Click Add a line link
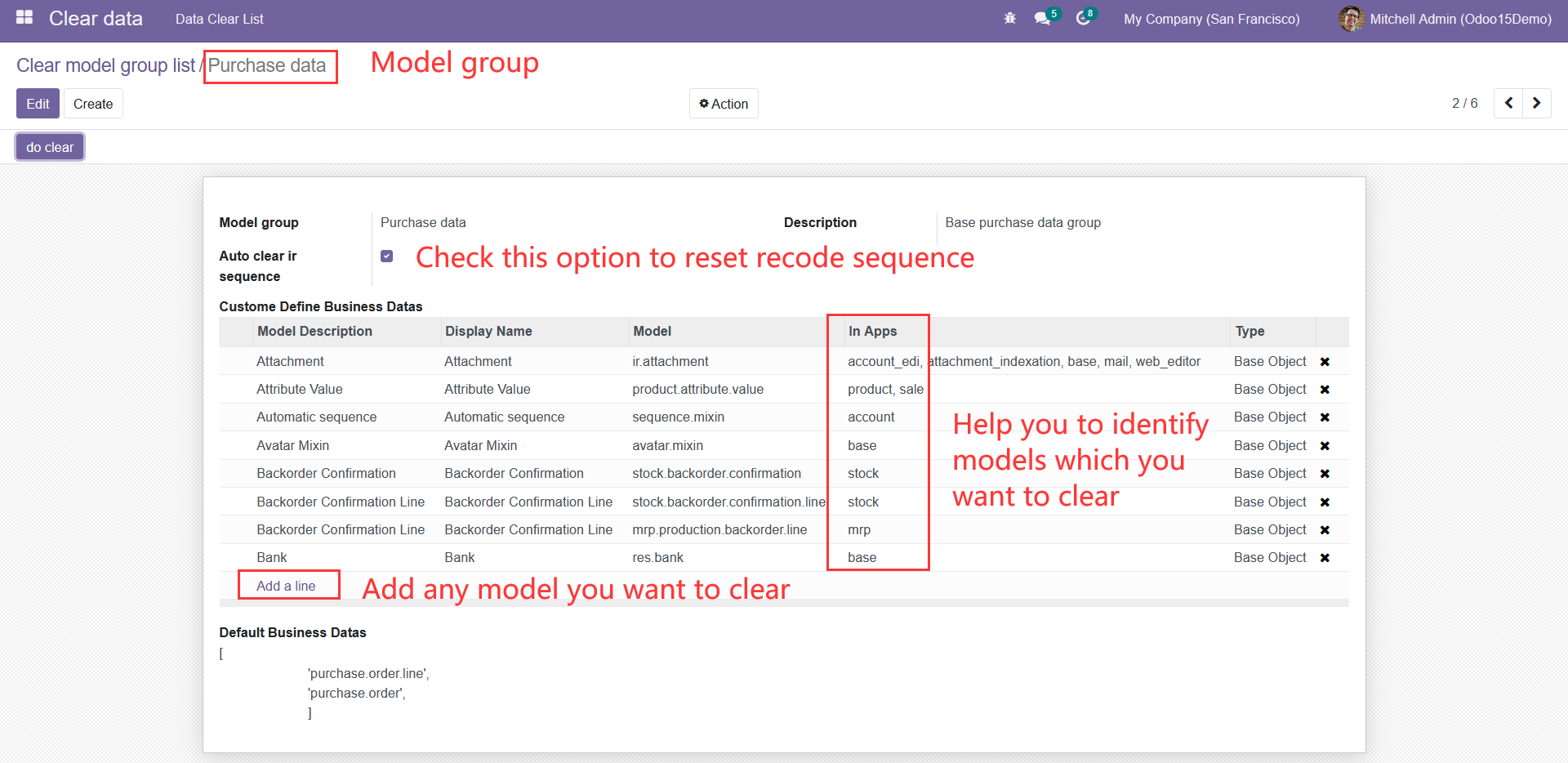 (x=286, y=586)
